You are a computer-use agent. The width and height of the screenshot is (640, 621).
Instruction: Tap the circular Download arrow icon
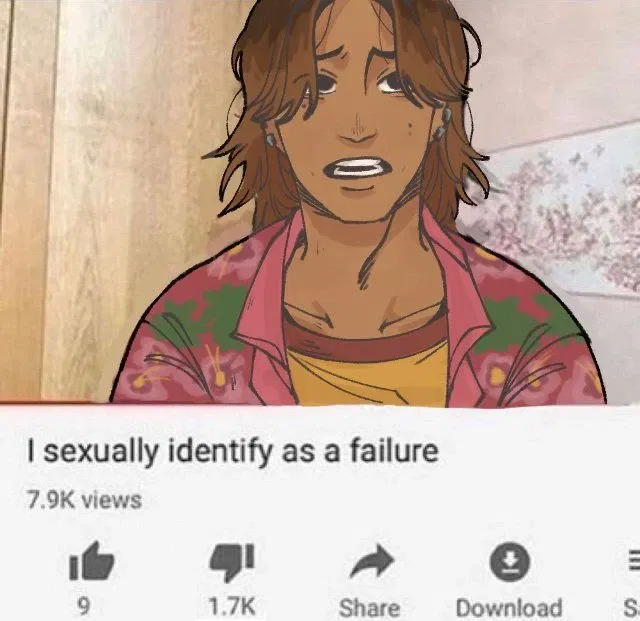click(510, 561)
